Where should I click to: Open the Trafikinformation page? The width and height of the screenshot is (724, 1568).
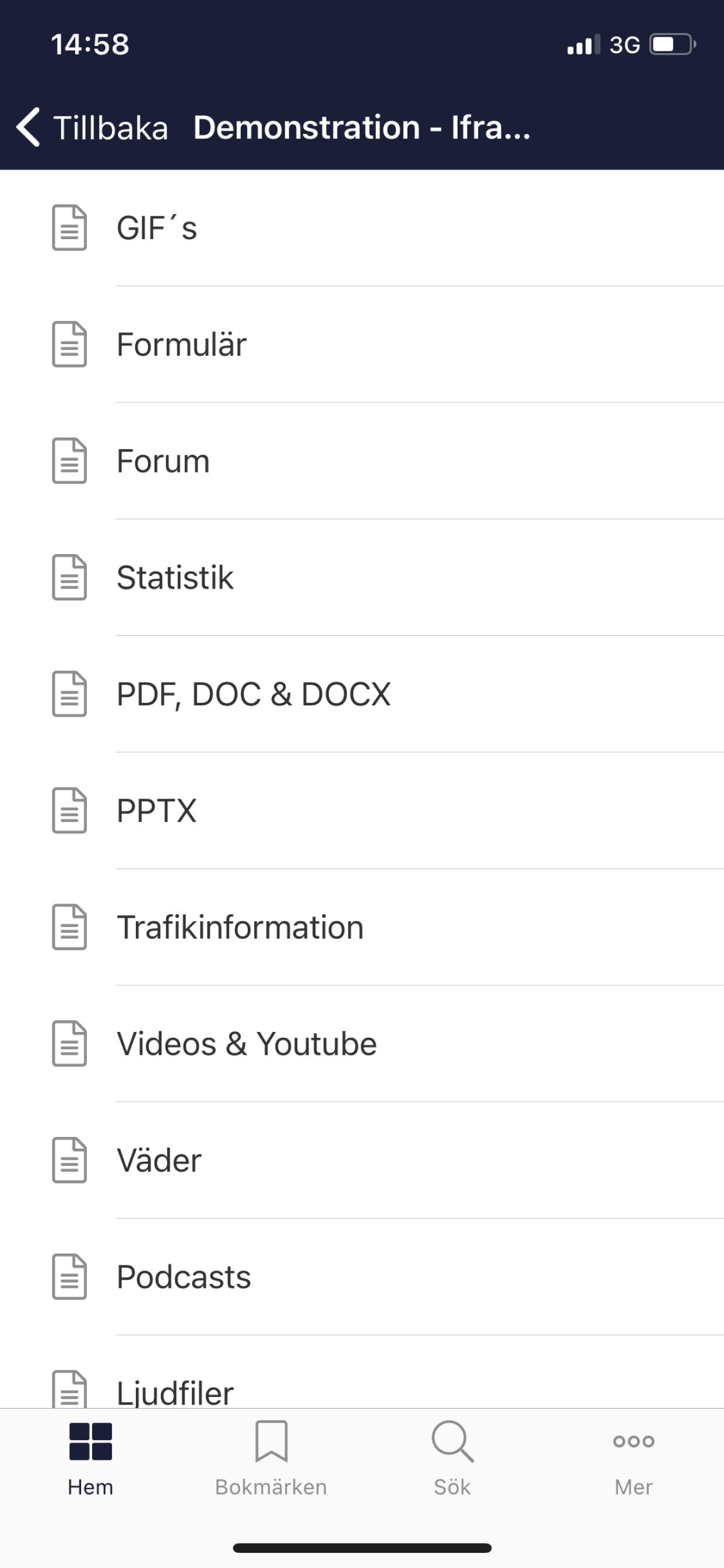[x=362, y=927]
